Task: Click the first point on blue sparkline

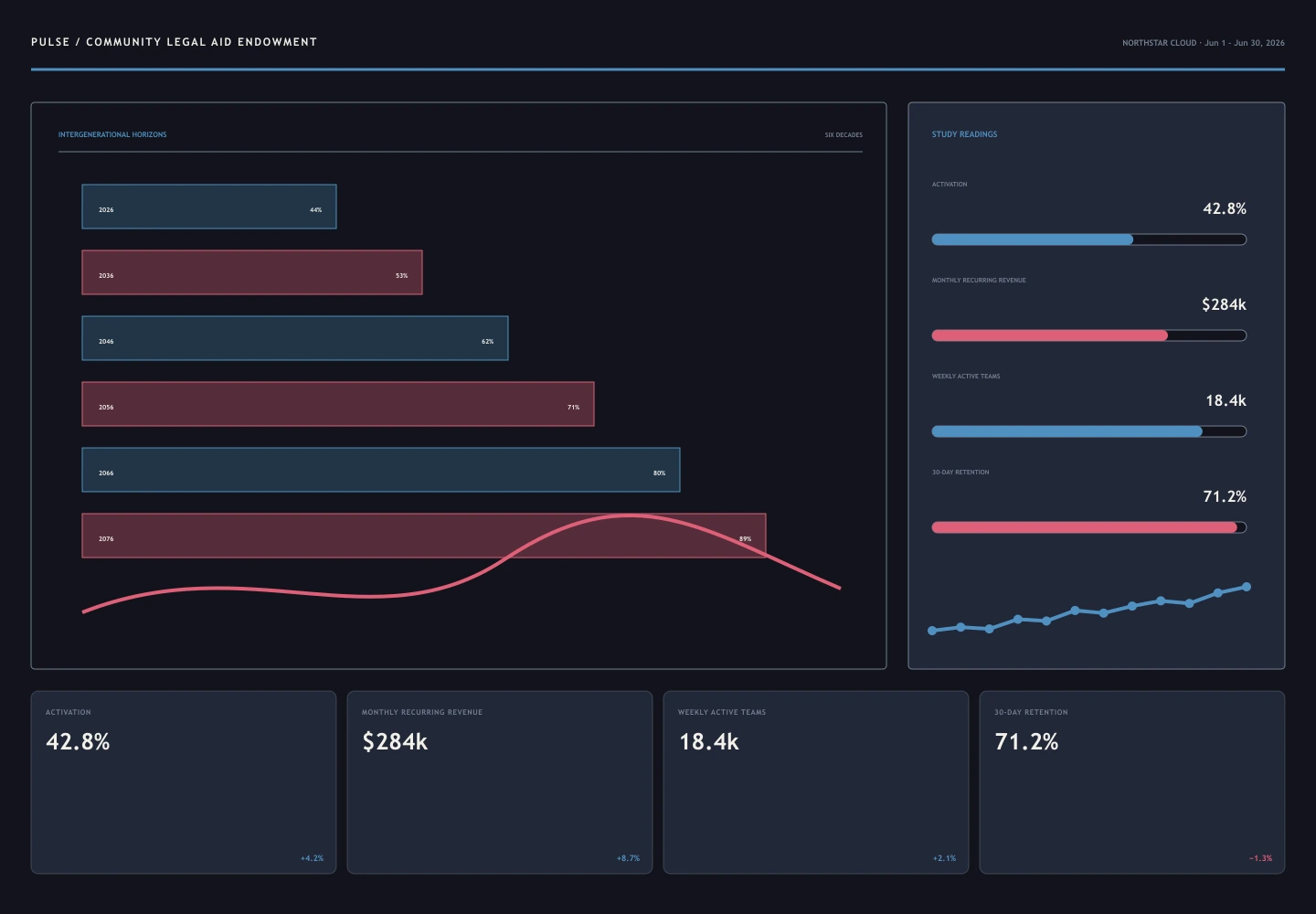Action: 932,631
